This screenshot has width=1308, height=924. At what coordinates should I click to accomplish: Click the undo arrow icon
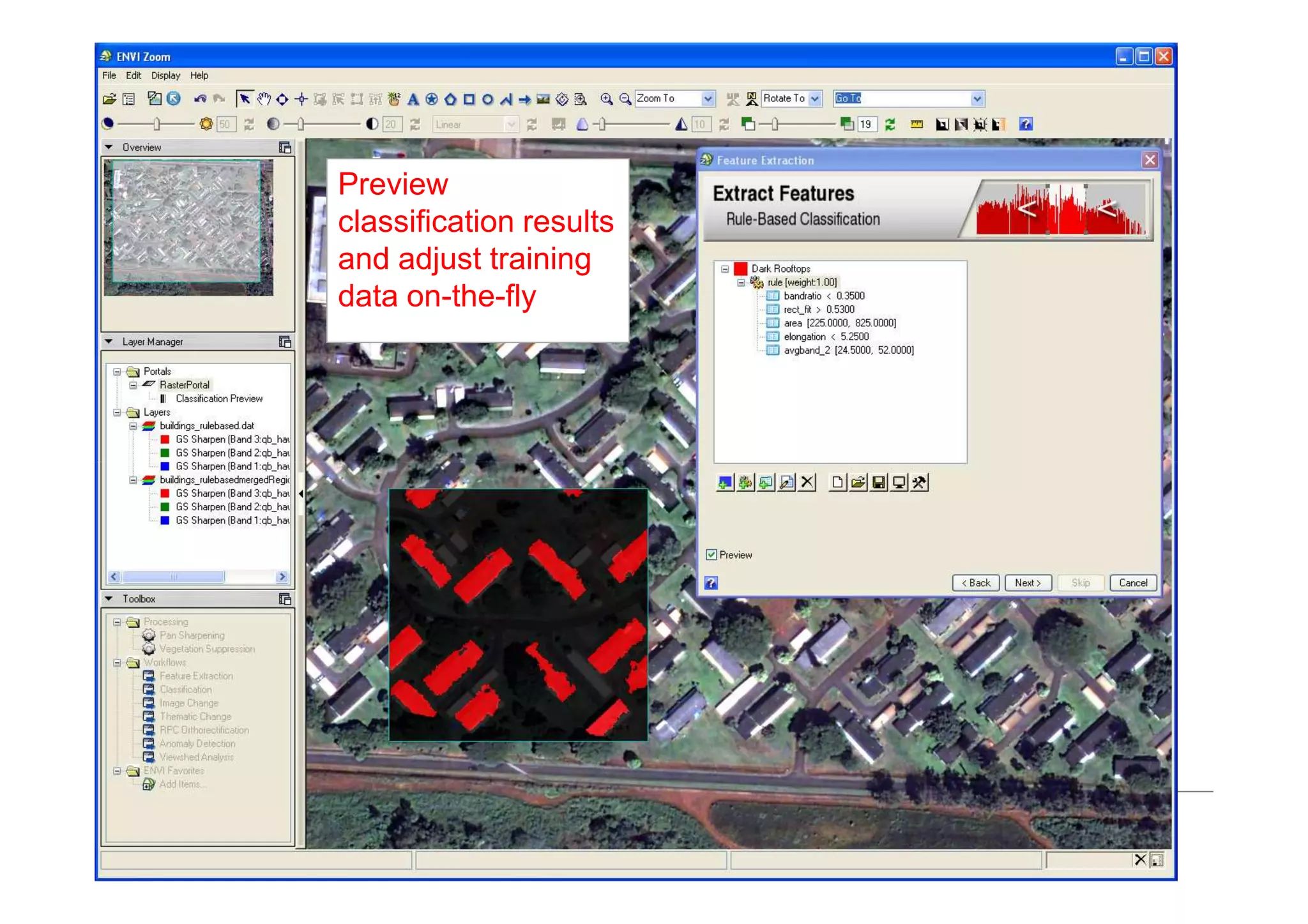200,99
